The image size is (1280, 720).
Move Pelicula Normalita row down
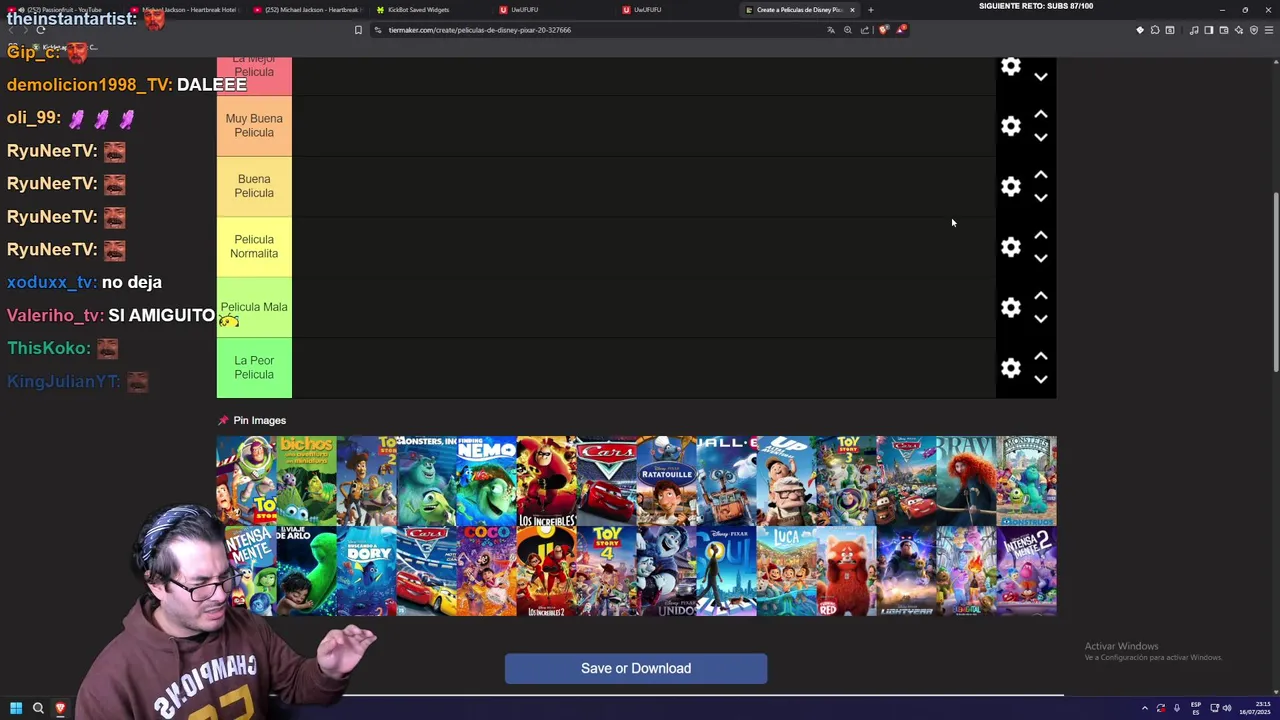[1041, 259]
